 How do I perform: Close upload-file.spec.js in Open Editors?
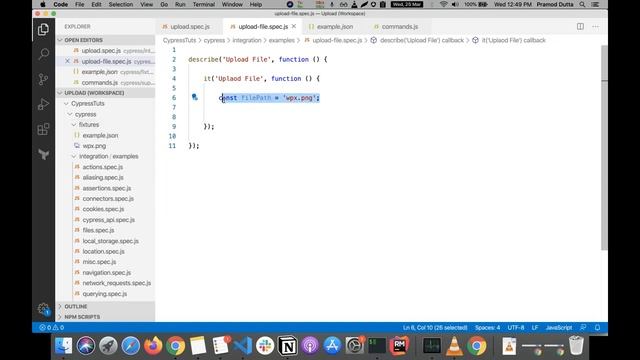click(x=68, y=61)
